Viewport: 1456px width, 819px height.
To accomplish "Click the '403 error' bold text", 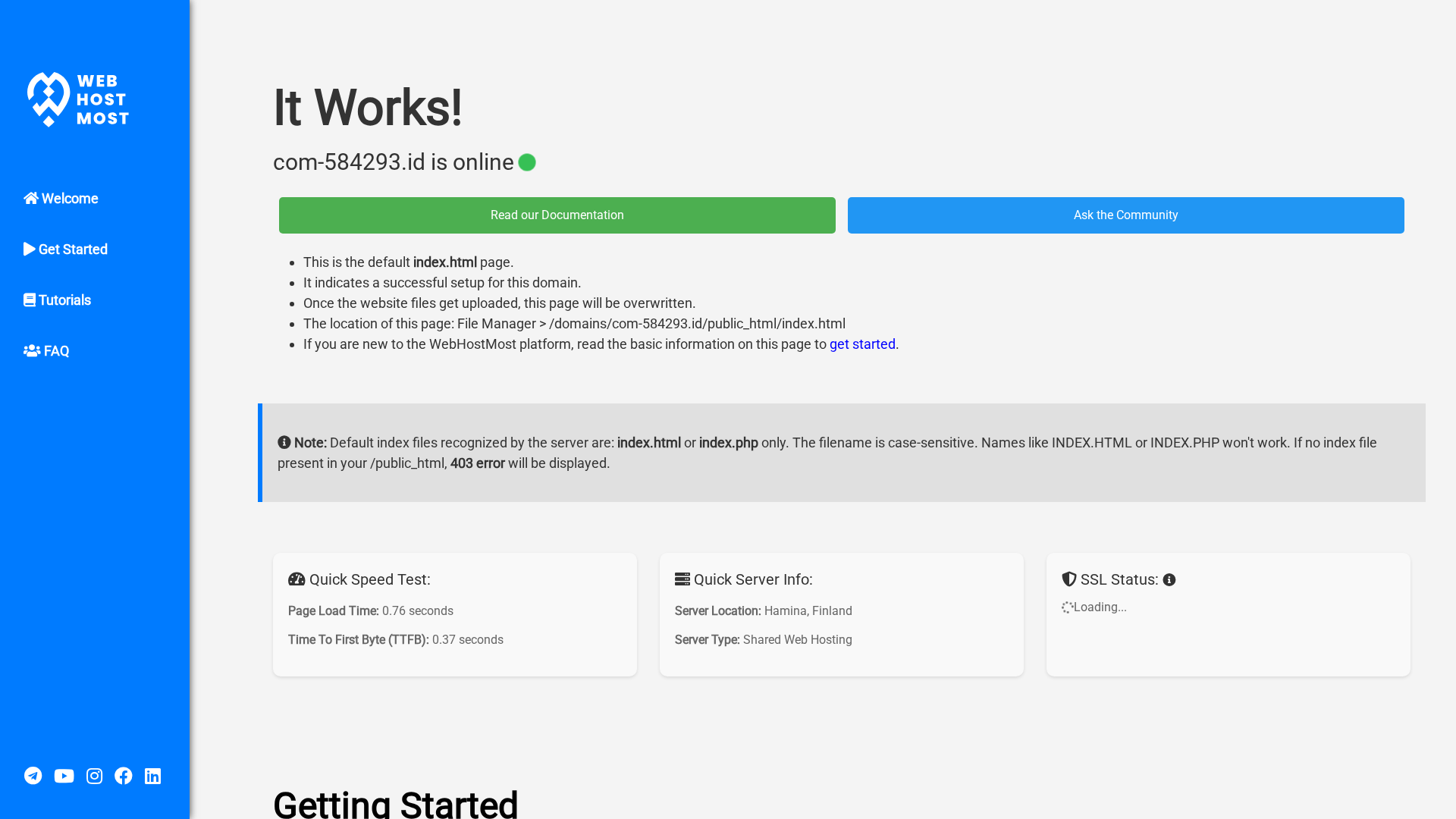I will coord(478,463).
